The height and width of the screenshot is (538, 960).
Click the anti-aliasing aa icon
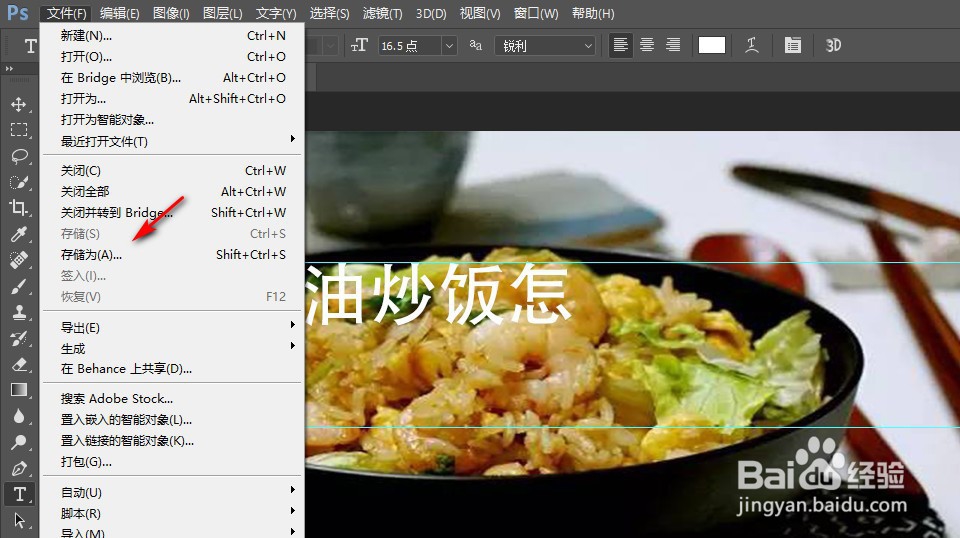tap(476, 45)
